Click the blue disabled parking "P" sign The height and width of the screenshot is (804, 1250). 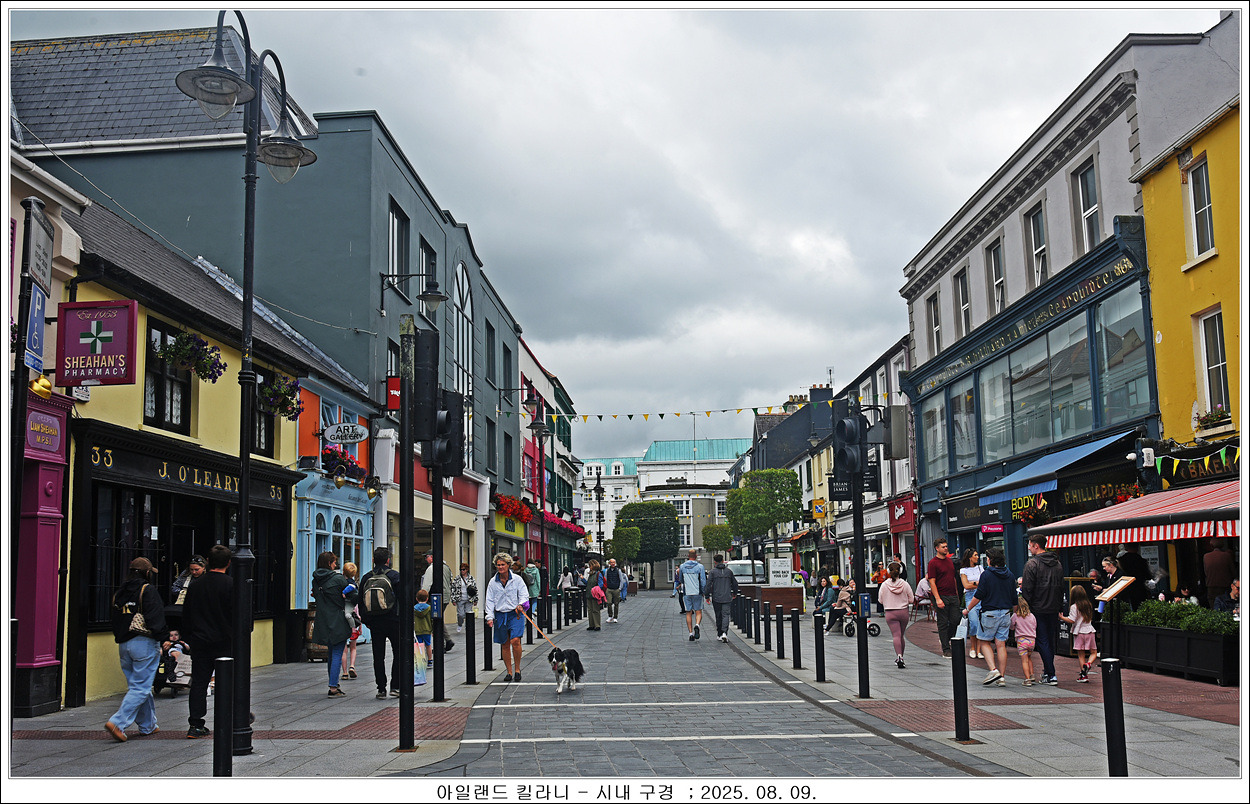click(36, 320)
